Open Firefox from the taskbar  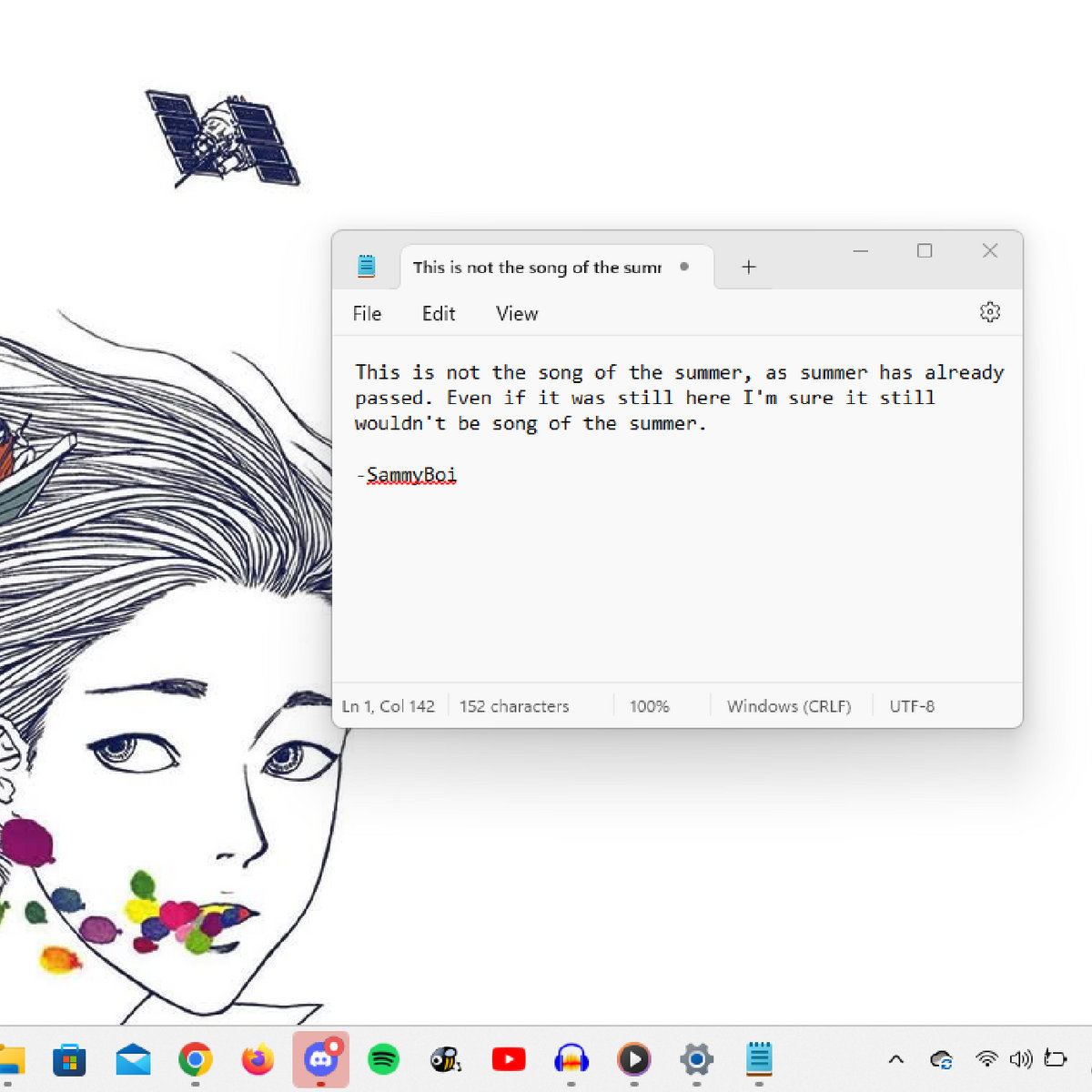point(258,1059)
